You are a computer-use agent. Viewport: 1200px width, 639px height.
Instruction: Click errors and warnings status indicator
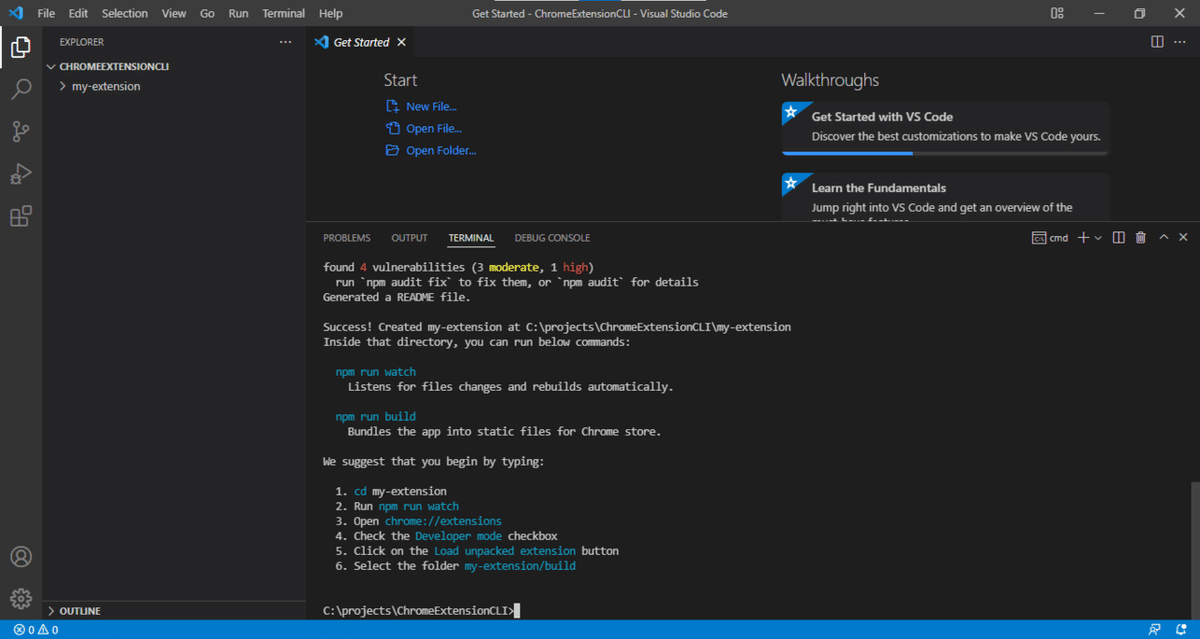[36, 630]
